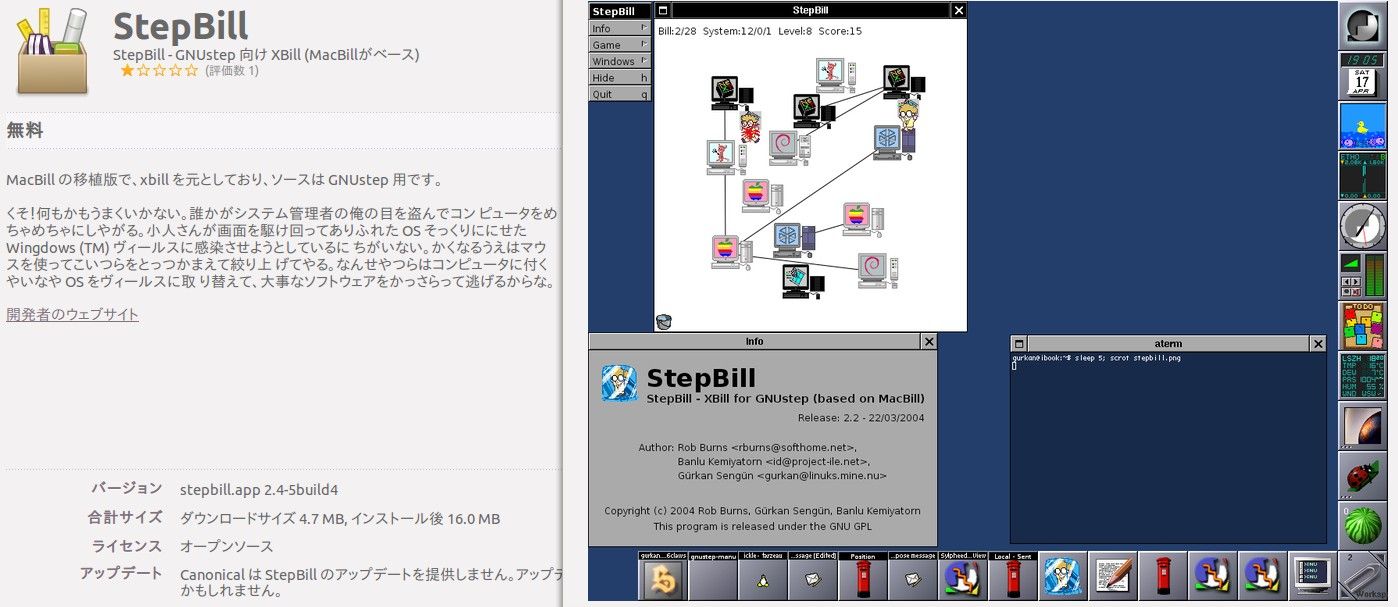Close the StepBill game window
Viewport: 1398px width, 607px height.
pyautogui.click(x=959, y=10)
